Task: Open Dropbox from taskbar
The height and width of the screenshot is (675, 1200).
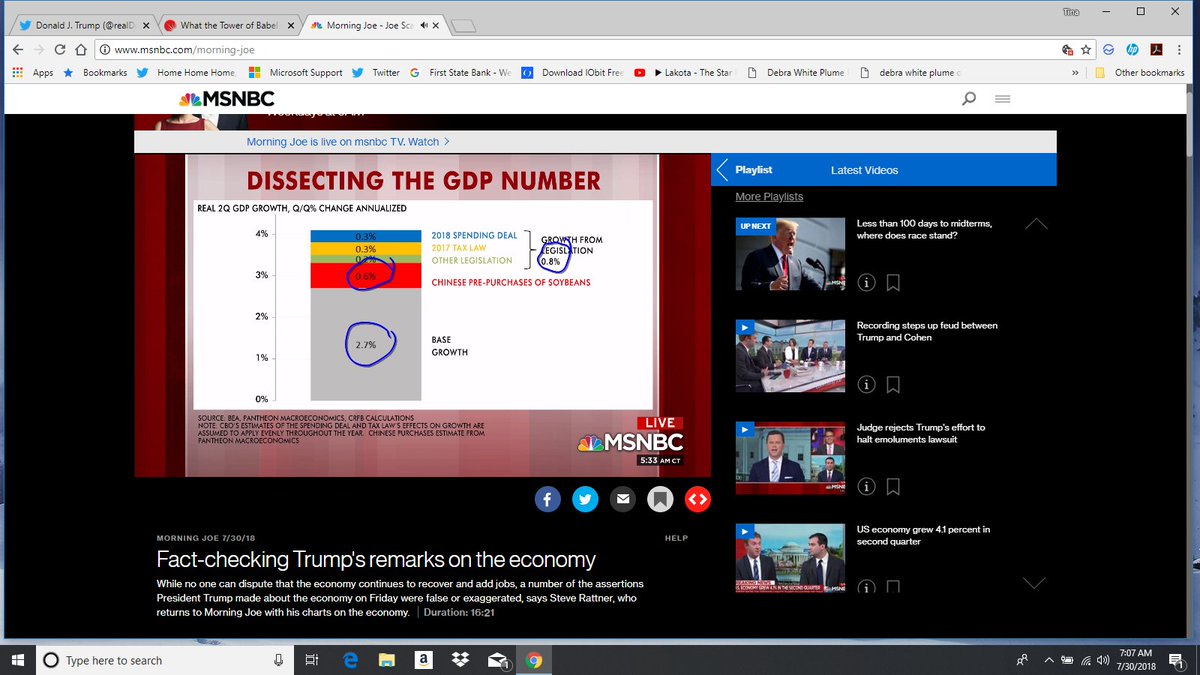Action: [x=460, y=660]
